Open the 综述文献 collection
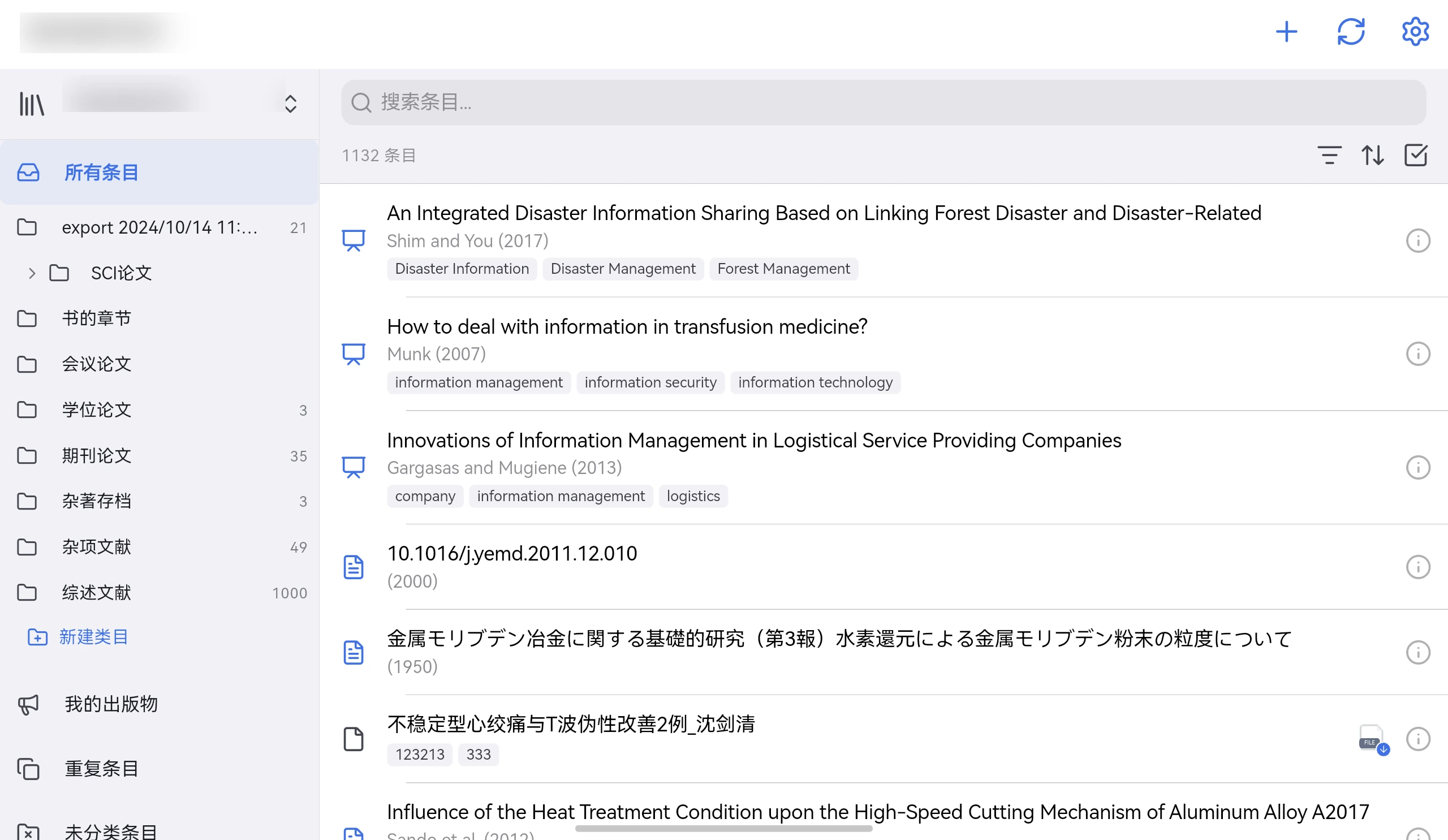1448x840 pixels. click(x=159, y=592)
